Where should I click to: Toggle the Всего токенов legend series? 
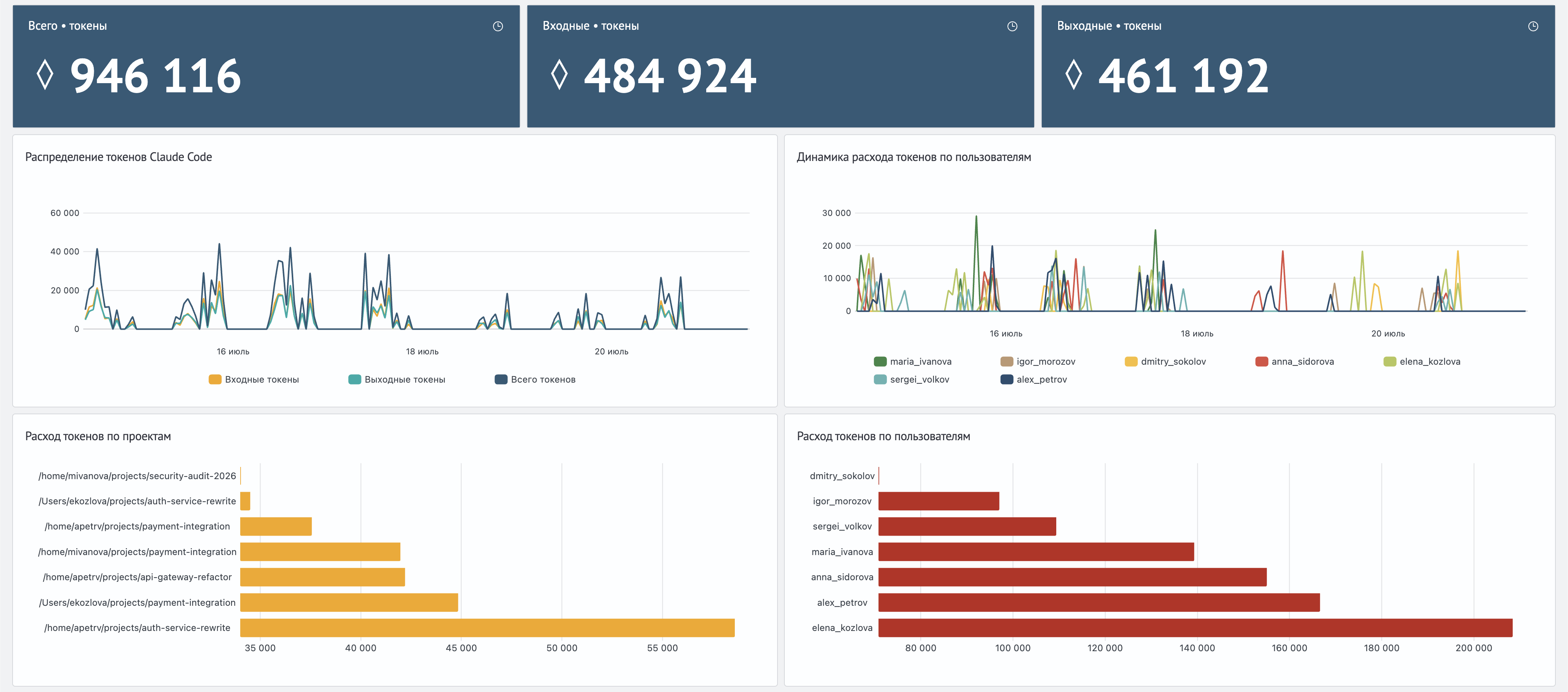coord(535,380)
